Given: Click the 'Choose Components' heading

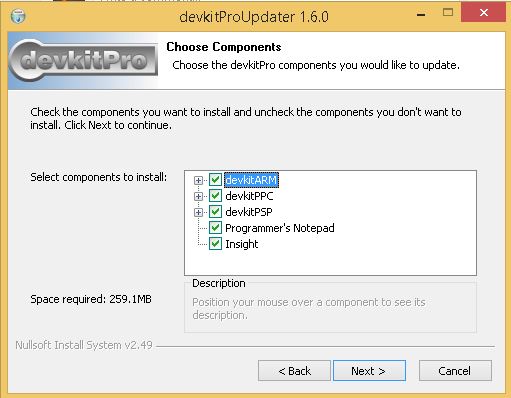Looking at the screenshot, I should pos(224,47).
